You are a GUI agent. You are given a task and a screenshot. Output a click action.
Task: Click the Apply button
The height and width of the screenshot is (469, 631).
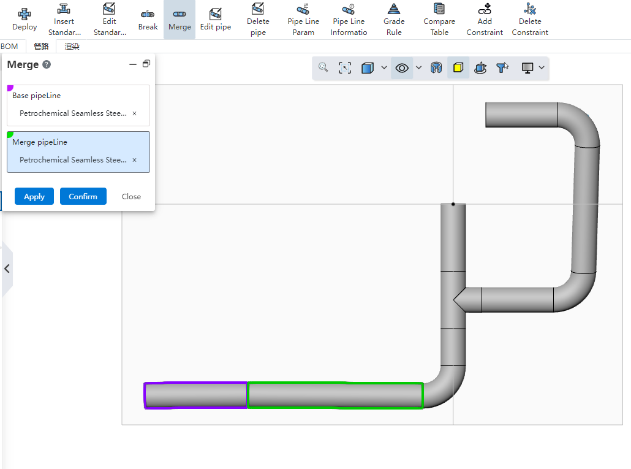tap(34, 196)
